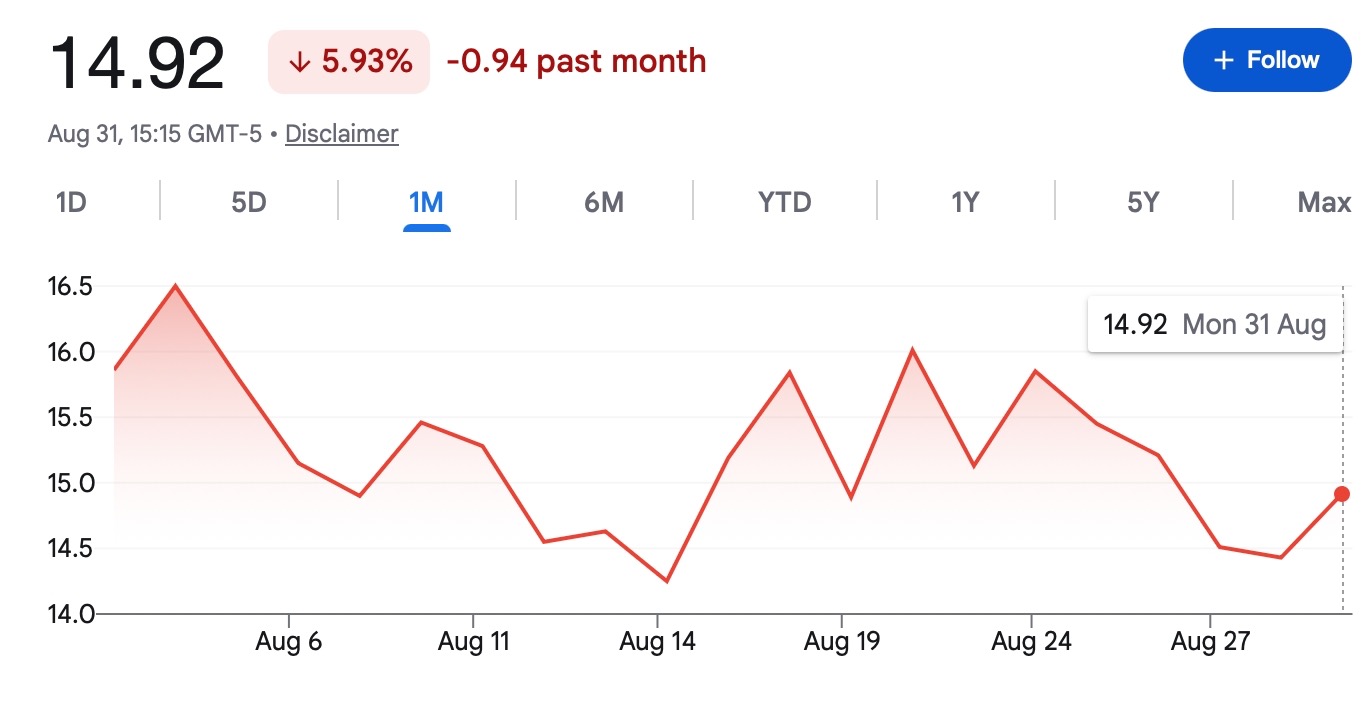
Task: Click the -0.94 past month text
Action: click(x=577, y=61)
